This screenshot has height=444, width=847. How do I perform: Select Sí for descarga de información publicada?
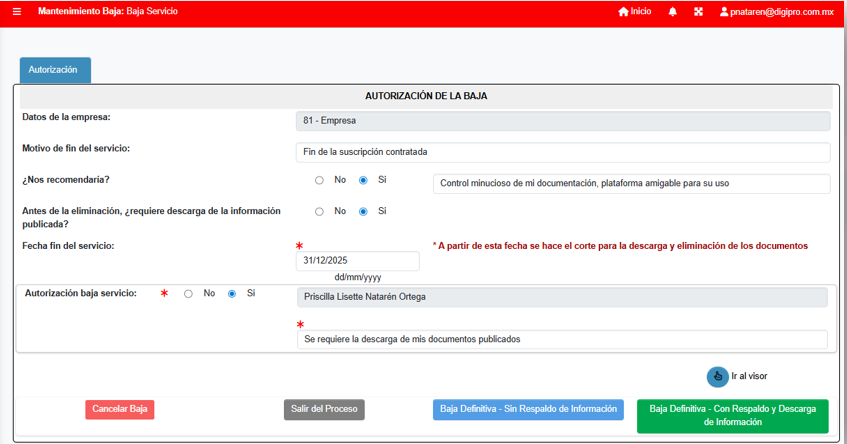click(363, 212)
